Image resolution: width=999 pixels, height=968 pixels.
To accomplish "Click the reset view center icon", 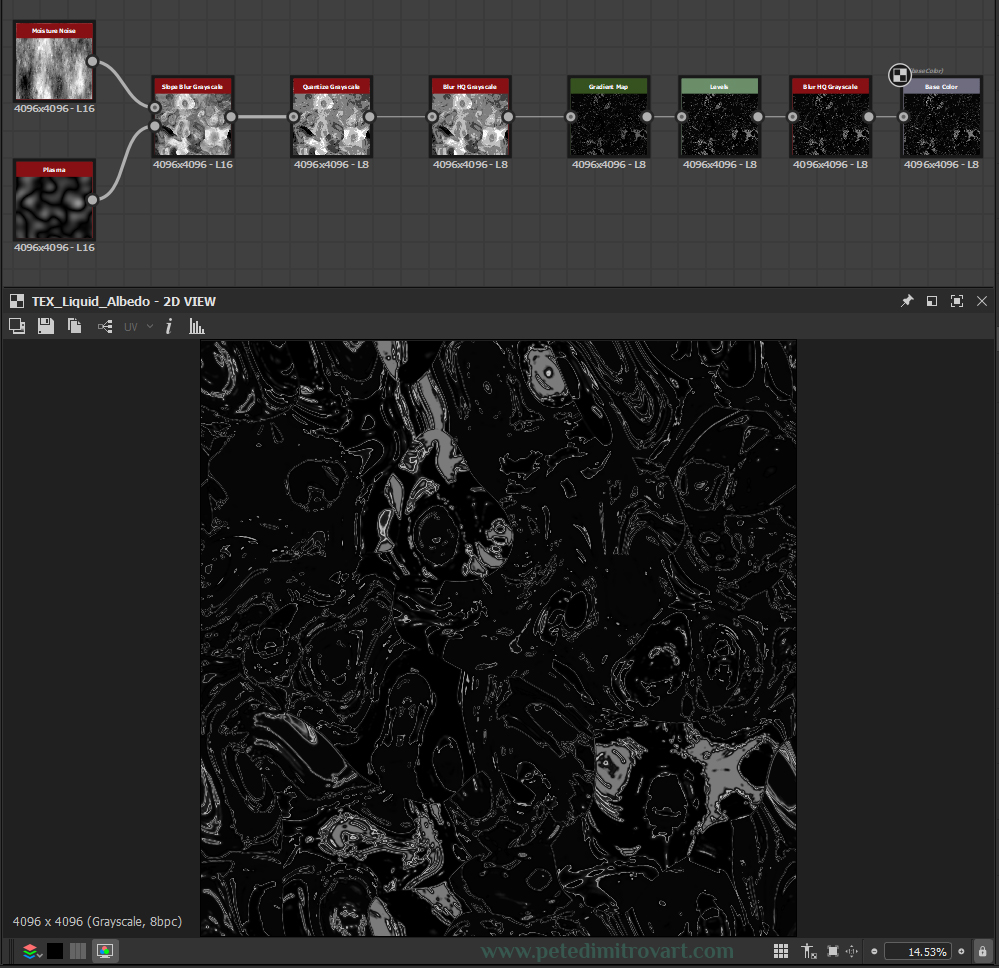I will 852,951.
